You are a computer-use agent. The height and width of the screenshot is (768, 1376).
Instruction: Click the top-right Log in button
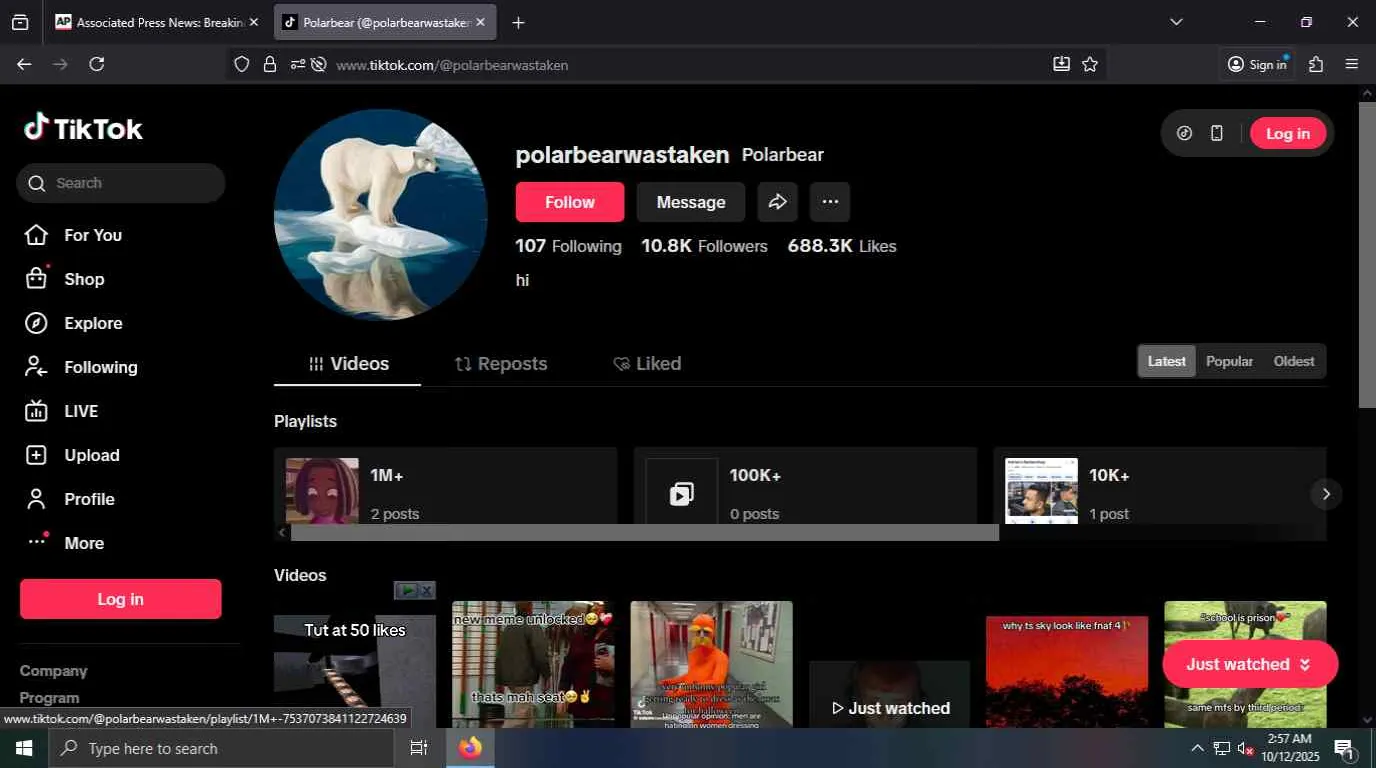click(x=1288, y=133)
